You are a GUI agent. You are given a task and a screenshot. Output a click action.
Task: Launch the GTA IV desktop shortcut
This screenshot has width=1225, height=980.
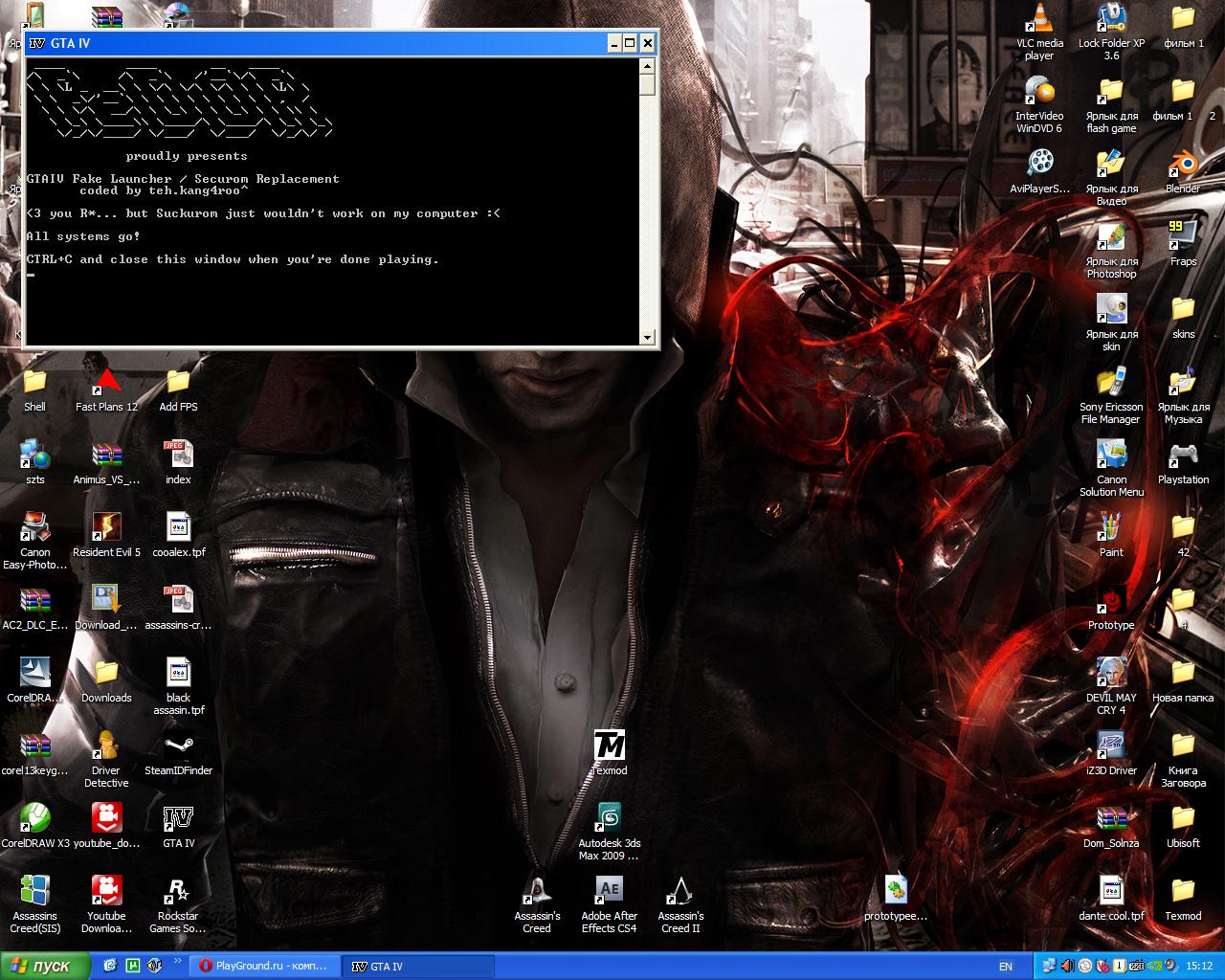tap(178, 825)
